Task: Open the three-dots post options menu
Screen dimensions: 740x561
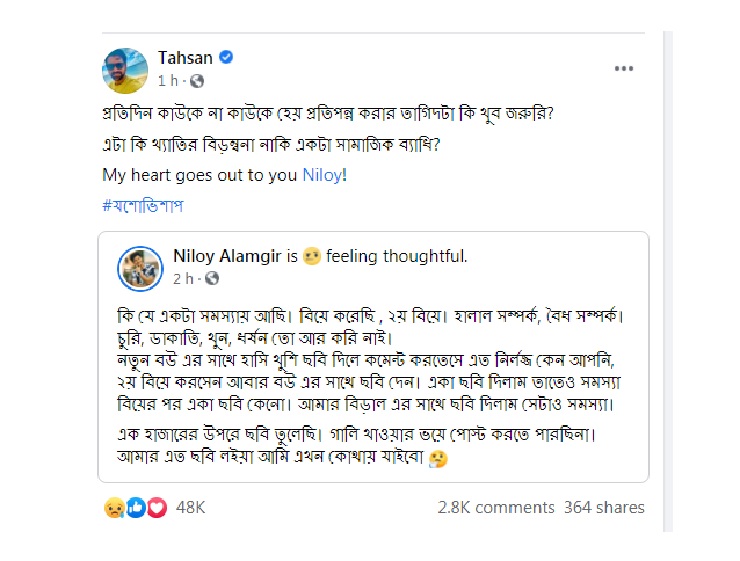Action: point(624,68)
